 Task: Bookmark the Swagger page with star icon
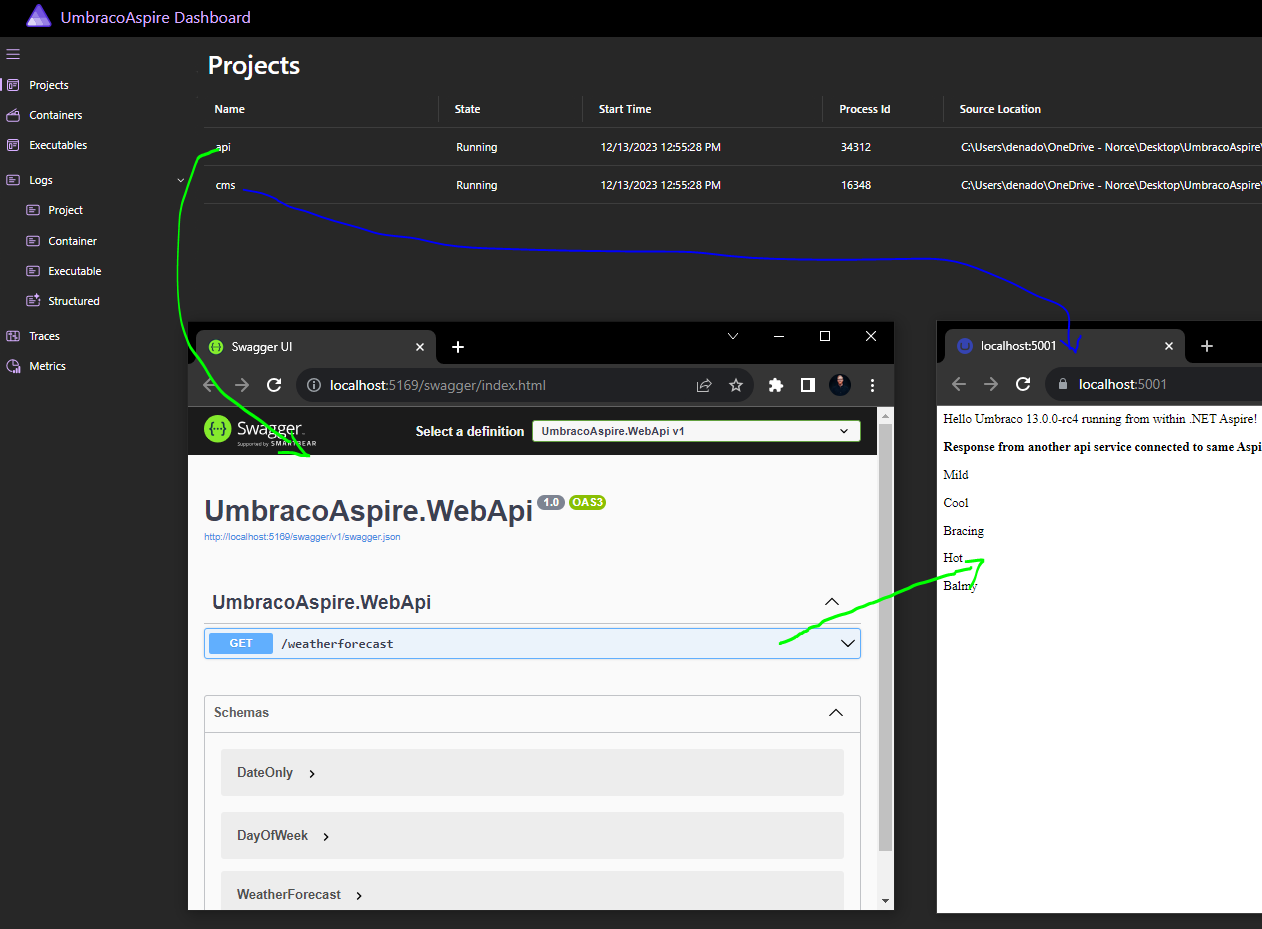click(736, 385)
